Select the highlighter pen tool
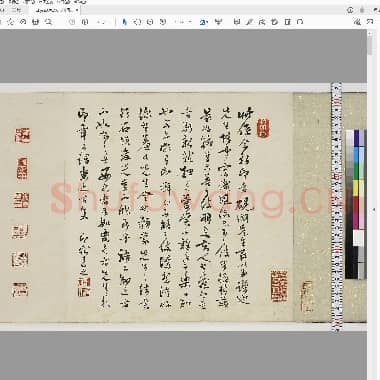The image size is (380, 380). click(x=249, y=22)
